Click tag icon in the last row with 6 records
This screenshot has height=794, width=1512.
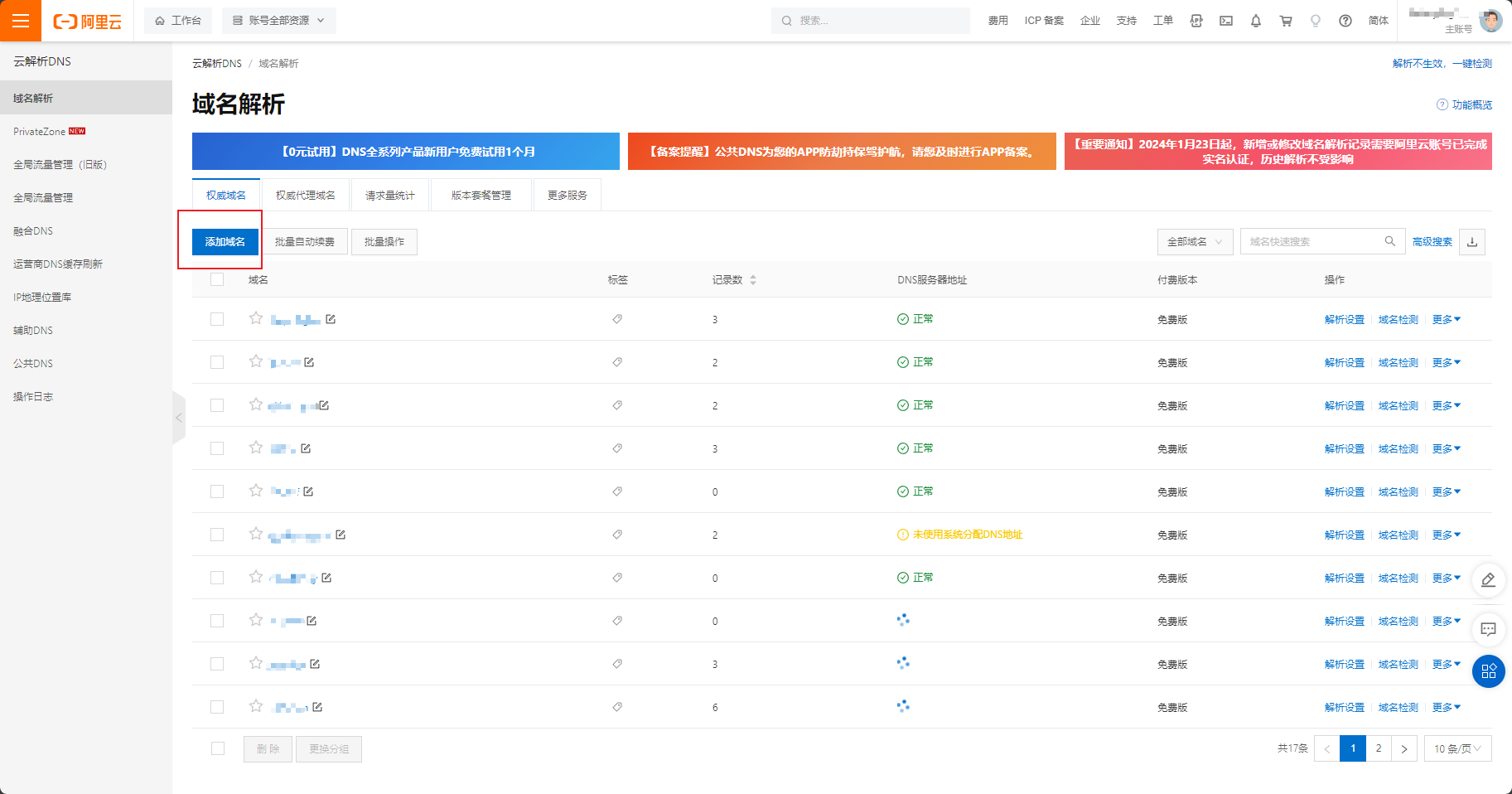pos(617,707)
